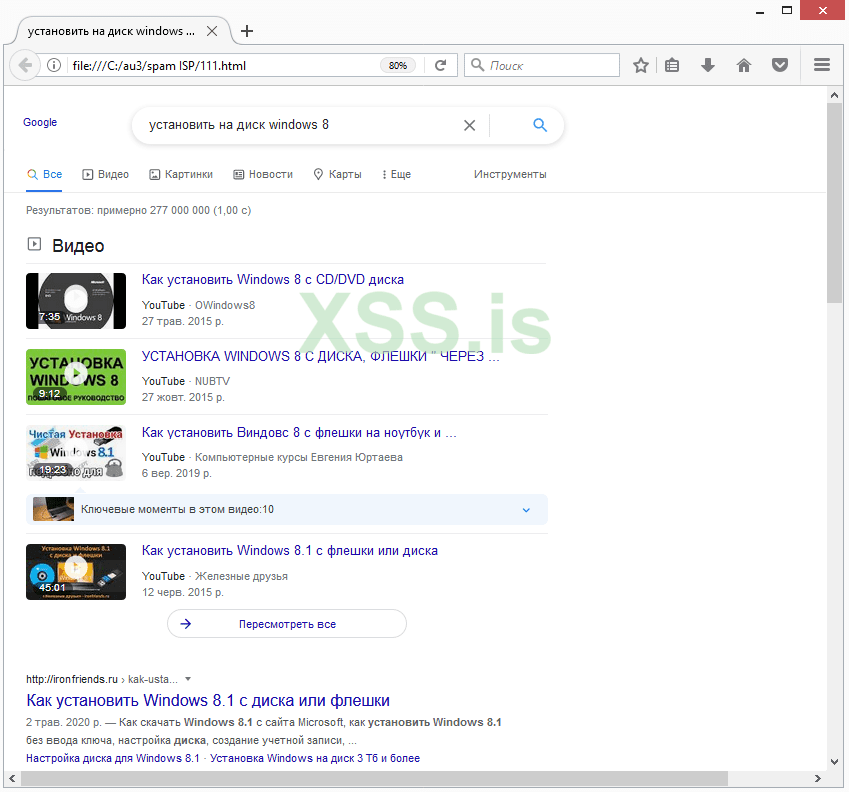Viewport: 849px width, 792px height.
Task: Open dropdown arrow next to ironfriends.ru URL
Action: pyautogui.click(x=188, y=679)
